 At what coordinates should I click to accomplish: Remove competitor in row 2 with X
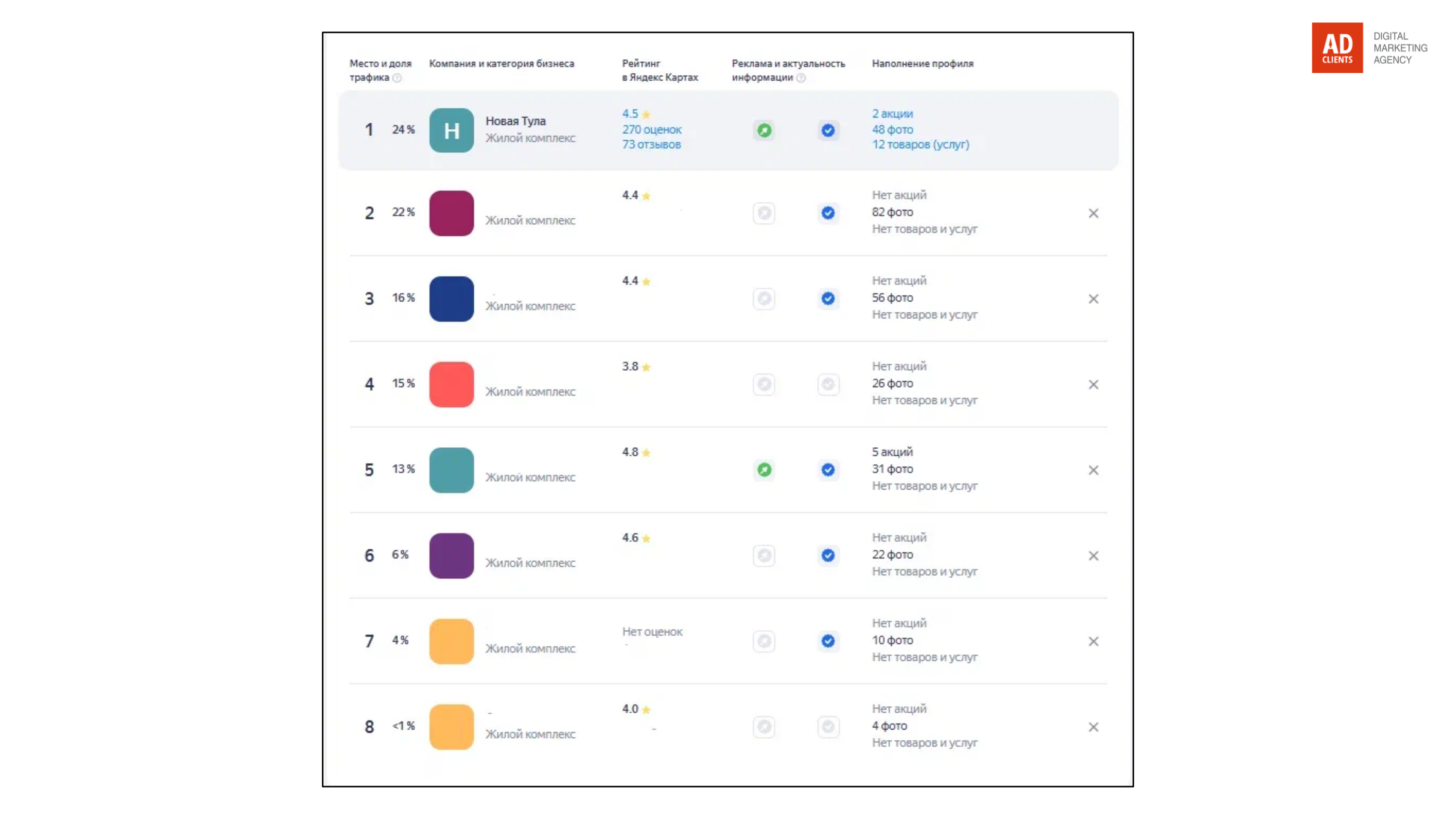(1093, 213)
